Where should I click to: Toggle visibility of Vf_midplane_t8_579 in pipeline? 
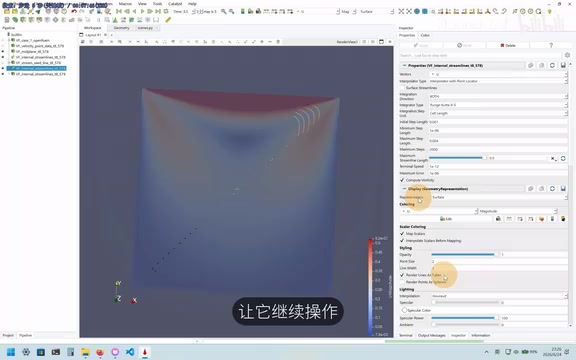(3, 51)
